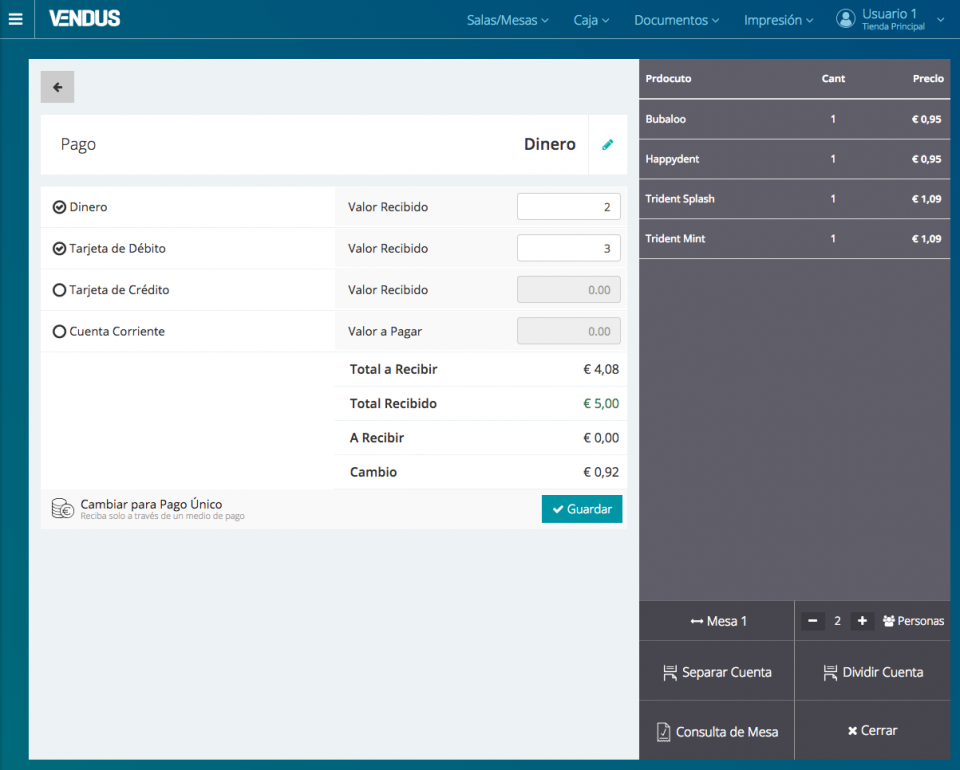The height and width of the screenshot is (770, 960).
Task: Toggle the Dinero payment option
Action: 59,207
